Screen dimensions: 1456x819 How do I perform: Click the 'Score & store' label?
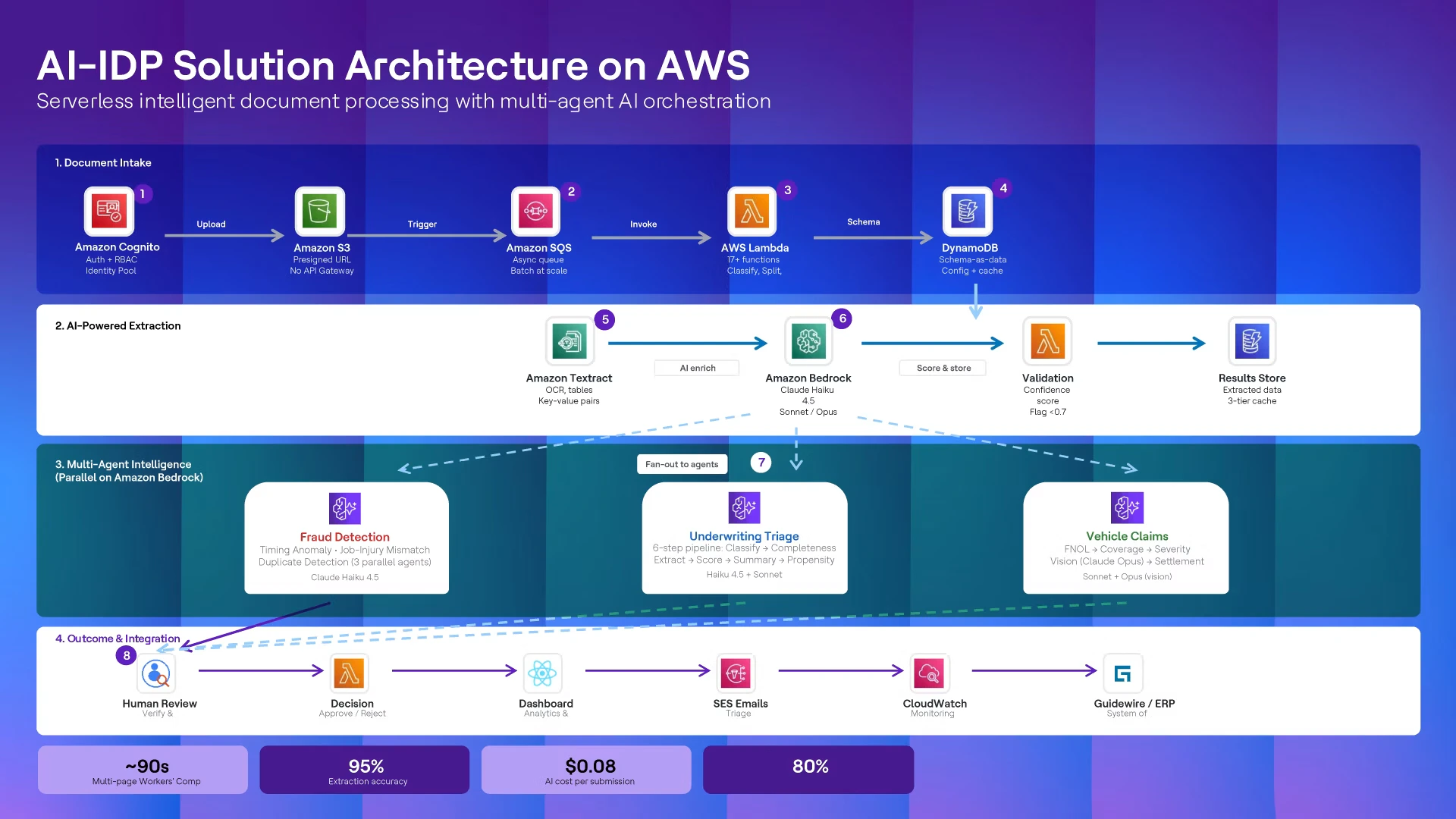coord(943,368)
